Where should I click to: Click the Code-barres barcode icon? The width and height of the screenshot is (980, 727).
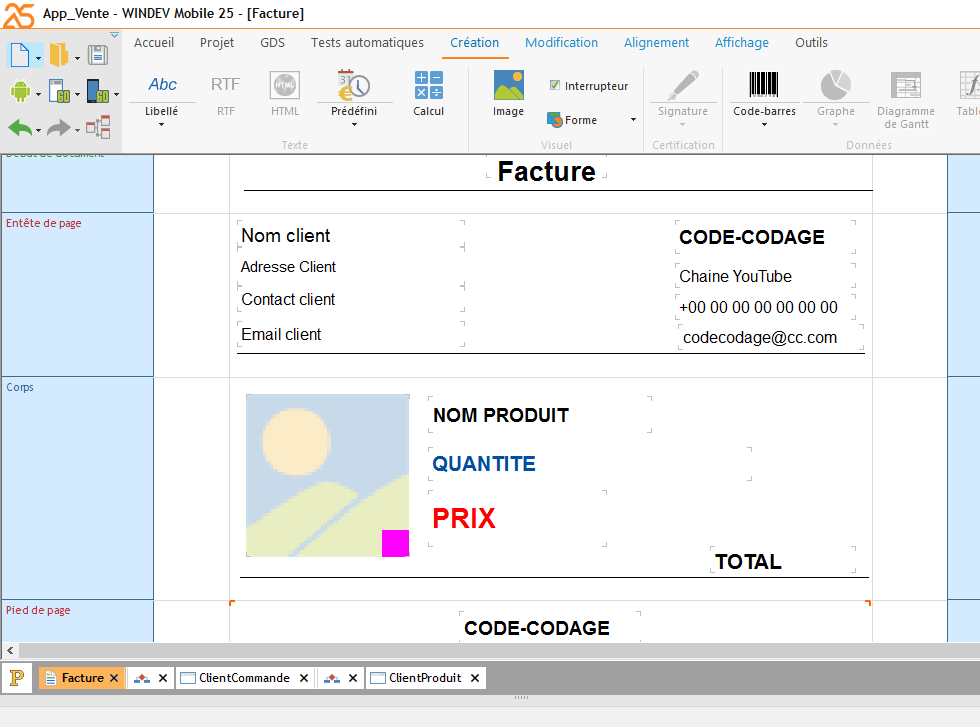click(x=764, y=85)
